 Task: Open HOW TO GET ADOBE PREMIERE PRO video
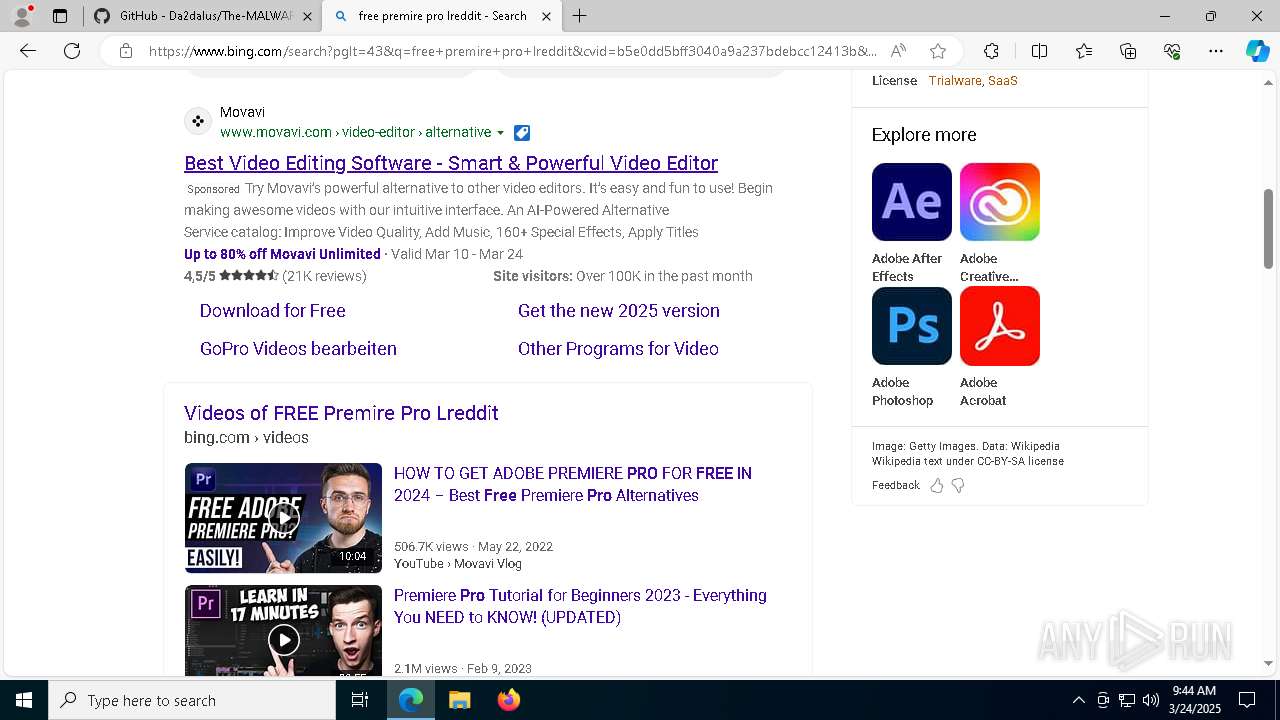(x=572, y=484)
